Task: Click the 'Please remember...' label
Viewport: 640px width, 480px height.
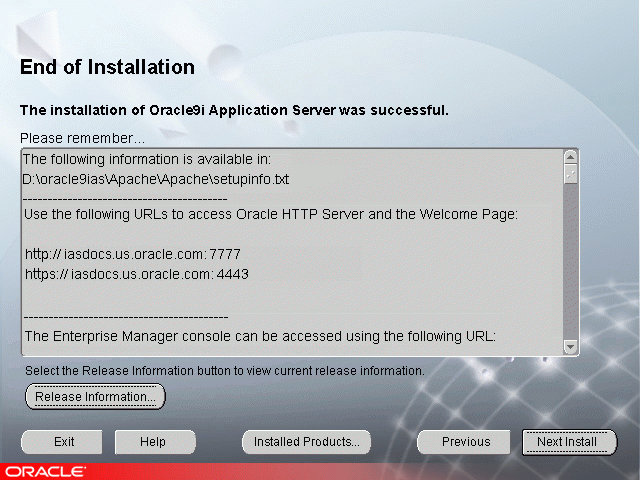Action: pyautogui.click(x=82, y=138)
